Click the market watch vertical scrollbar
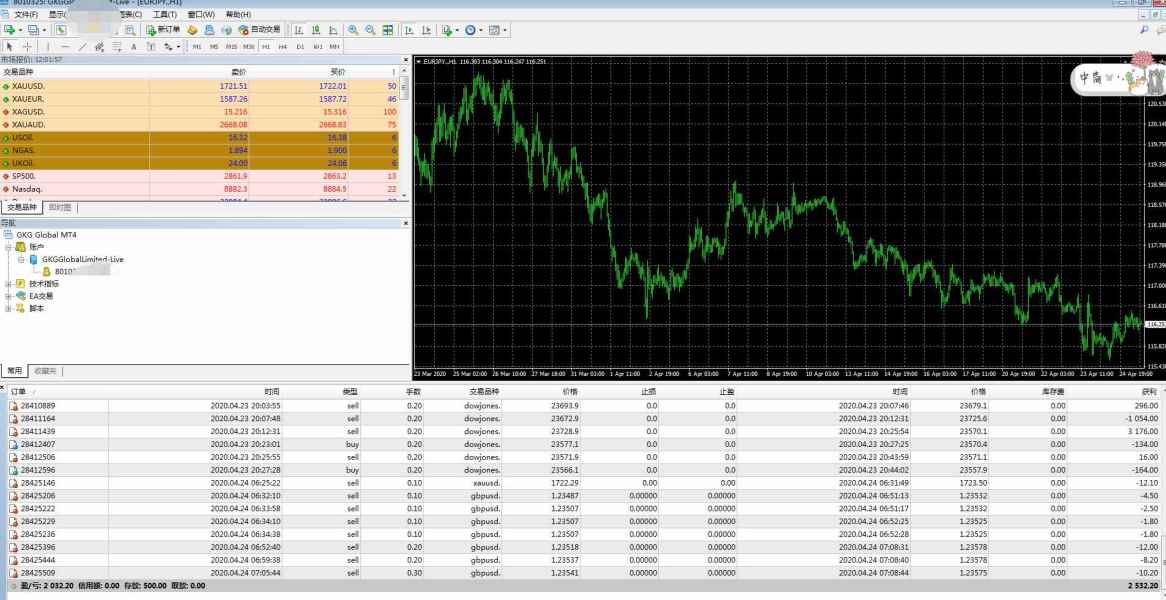Viewport: 1166px width, 600px height. point(405,130)
